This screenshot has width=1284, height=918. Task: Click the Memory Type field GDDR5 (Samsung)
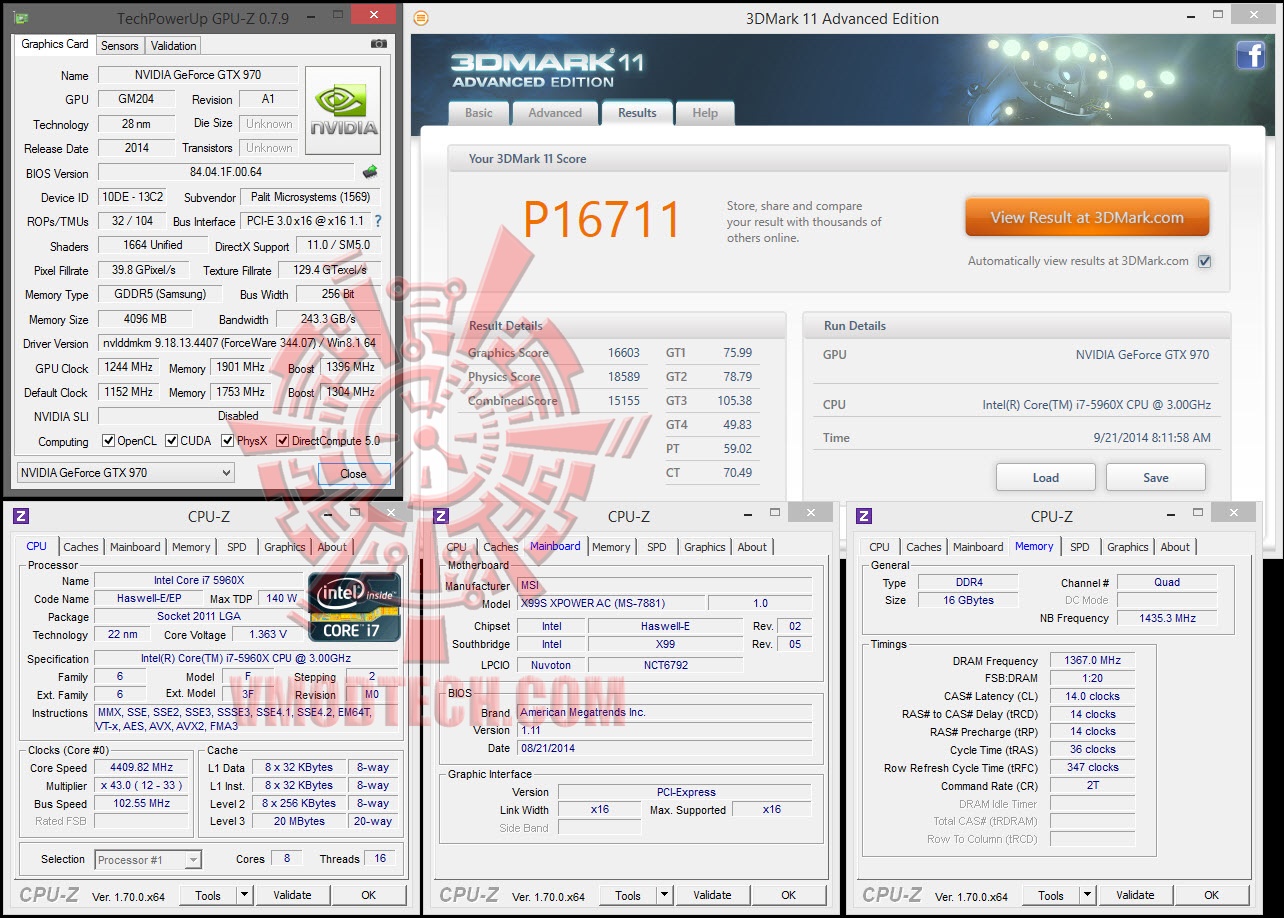click(x=159, y=294)
